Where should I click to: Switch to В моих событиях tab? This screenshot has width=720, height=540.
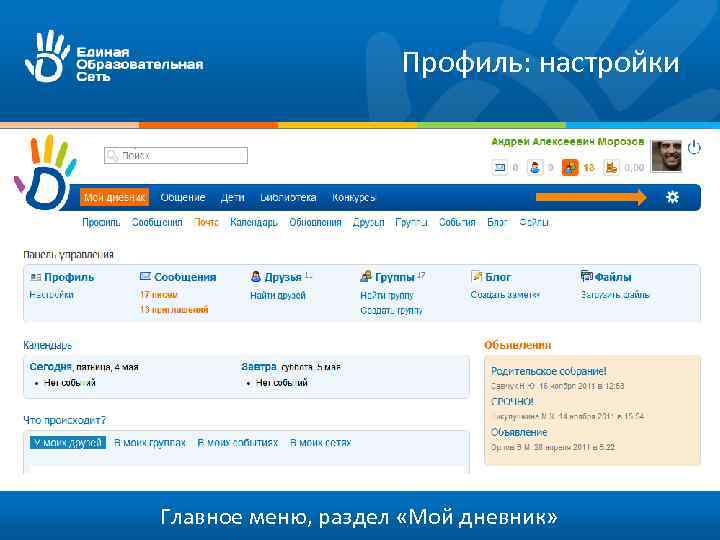coord(238,443)
